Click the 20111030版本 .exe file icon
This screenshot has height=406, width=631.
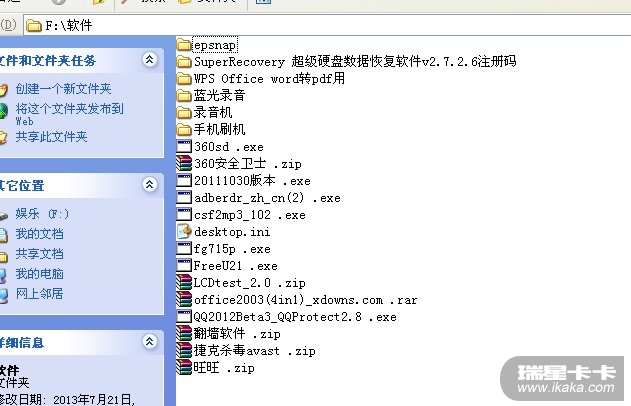tap(184, 180)
